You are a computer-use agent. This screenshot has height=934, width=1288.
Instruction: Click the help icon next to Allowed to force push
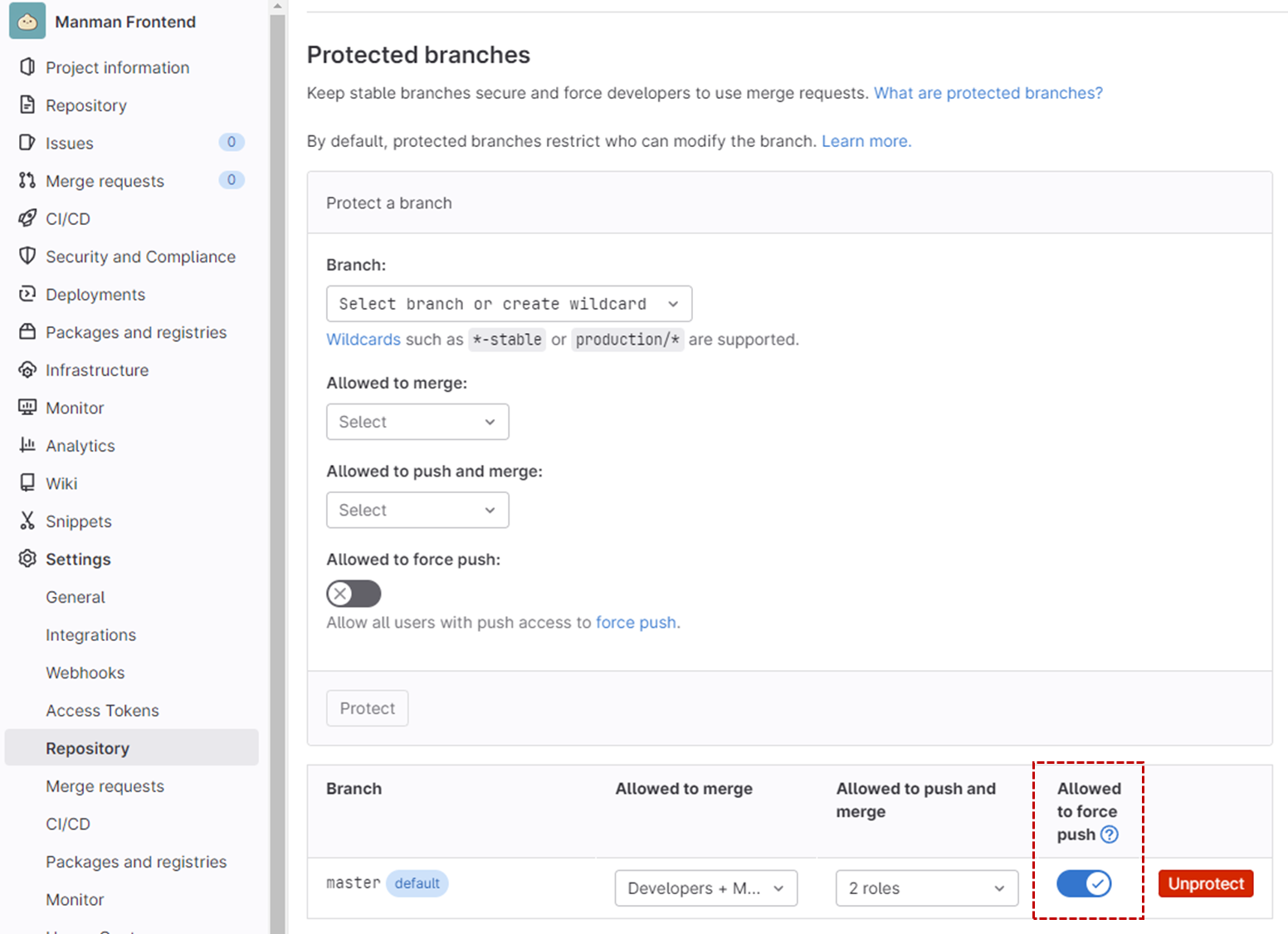pyautogui.click(x=1110, y=834)
